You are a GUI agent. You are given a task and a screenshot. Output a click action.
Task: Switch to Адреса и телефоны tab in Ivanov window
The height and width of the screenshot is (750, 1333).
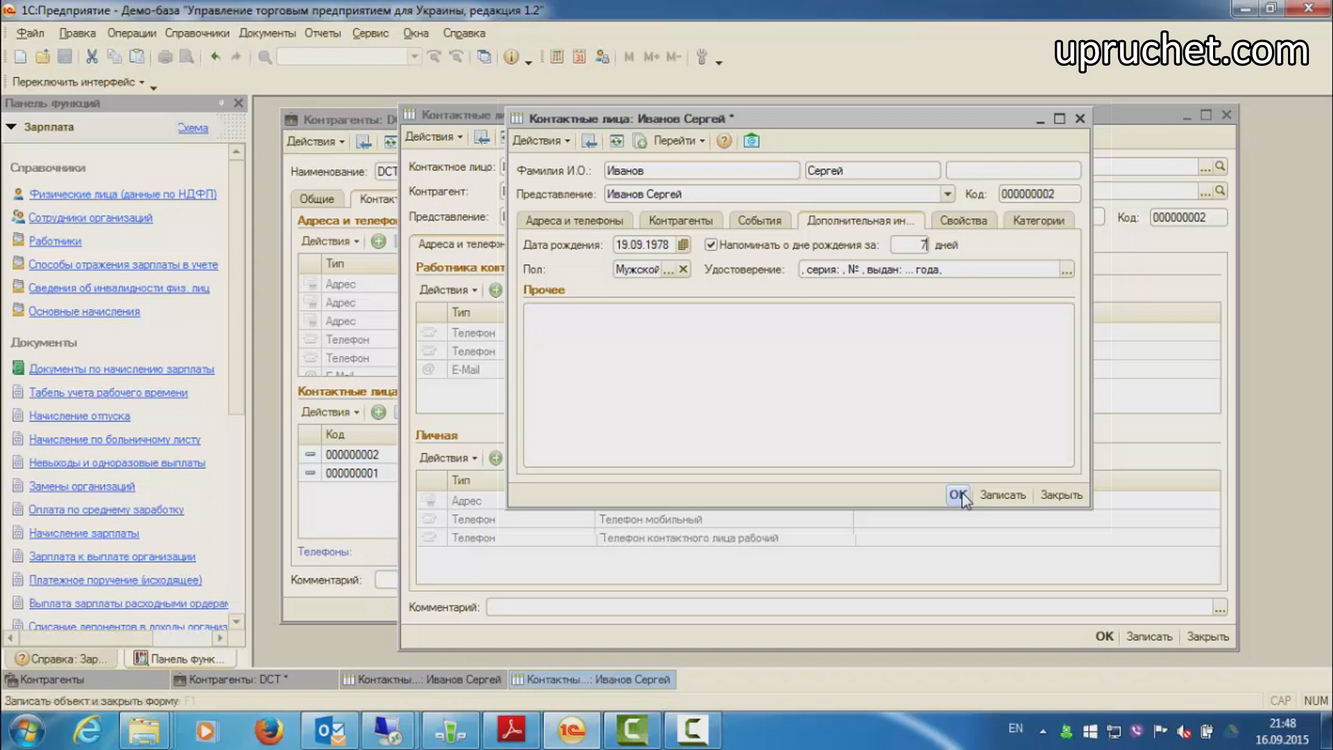tap(574, 220)
